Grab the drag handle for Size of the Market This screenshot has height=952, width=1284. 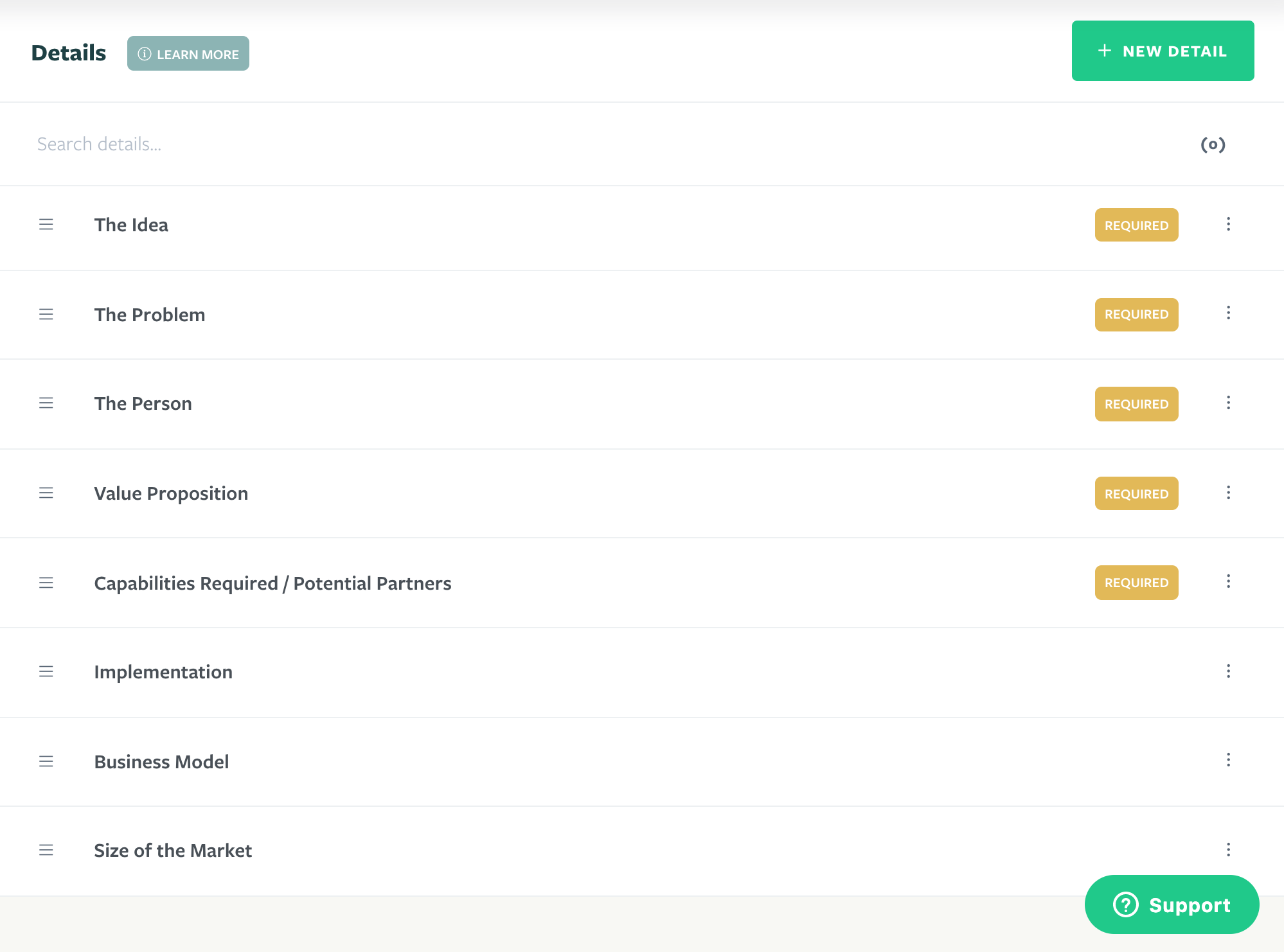(46, 850)
